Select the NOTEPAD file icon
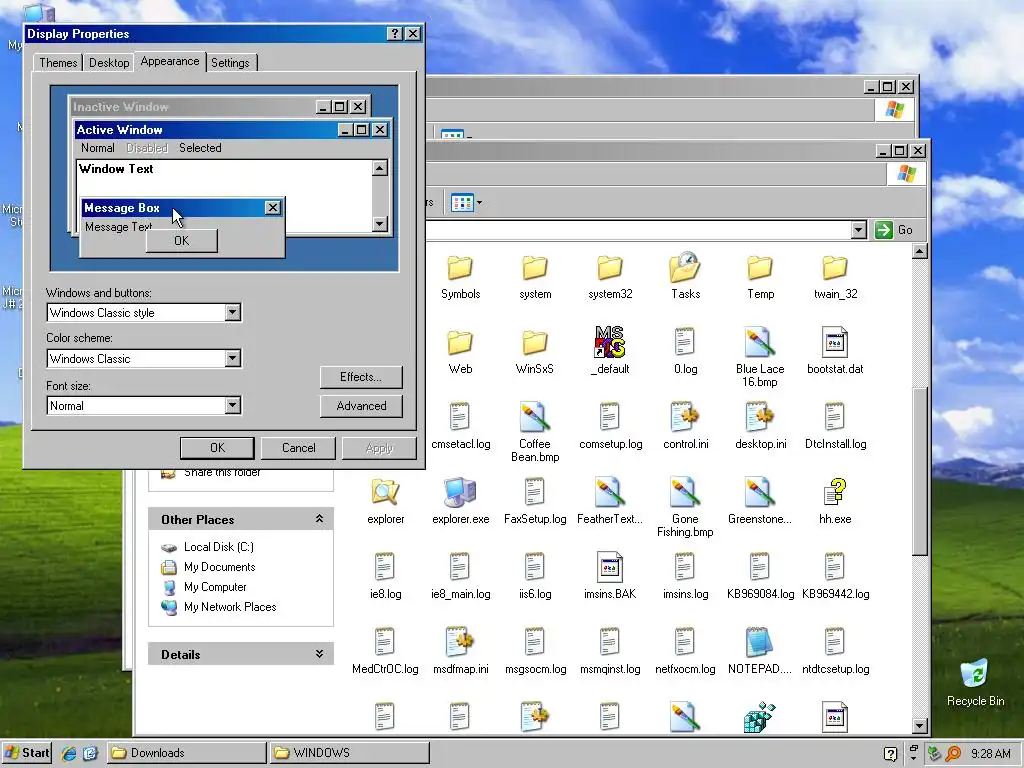This screenshot has height=768, width=1024. (x=760, y=642)
